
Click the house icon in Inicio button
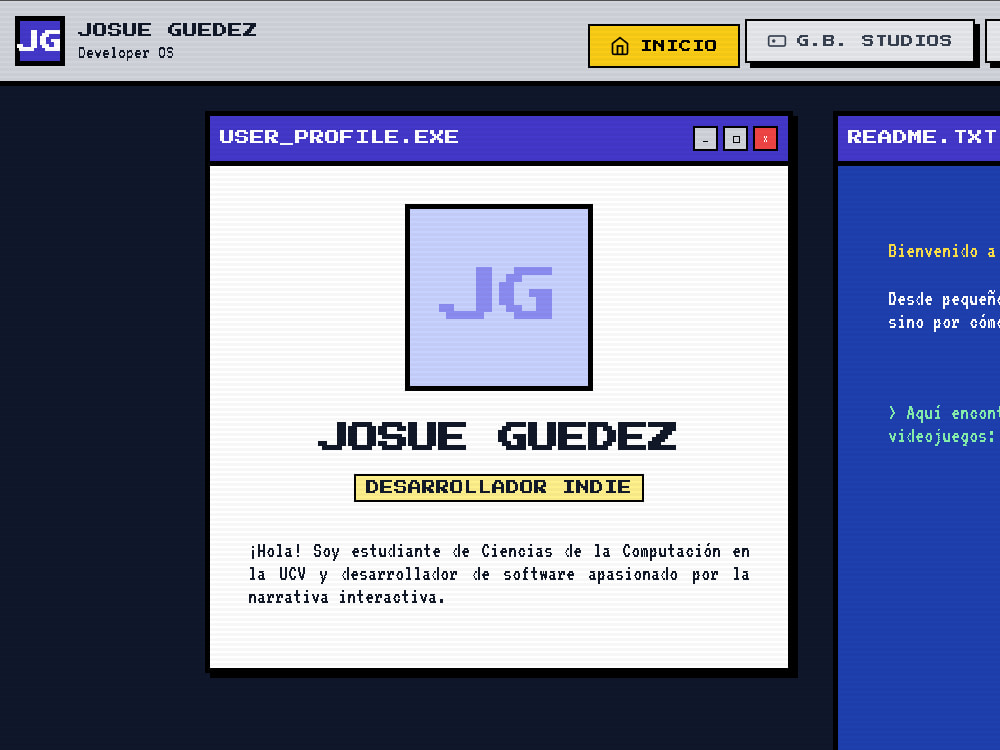tap(619, 46)
